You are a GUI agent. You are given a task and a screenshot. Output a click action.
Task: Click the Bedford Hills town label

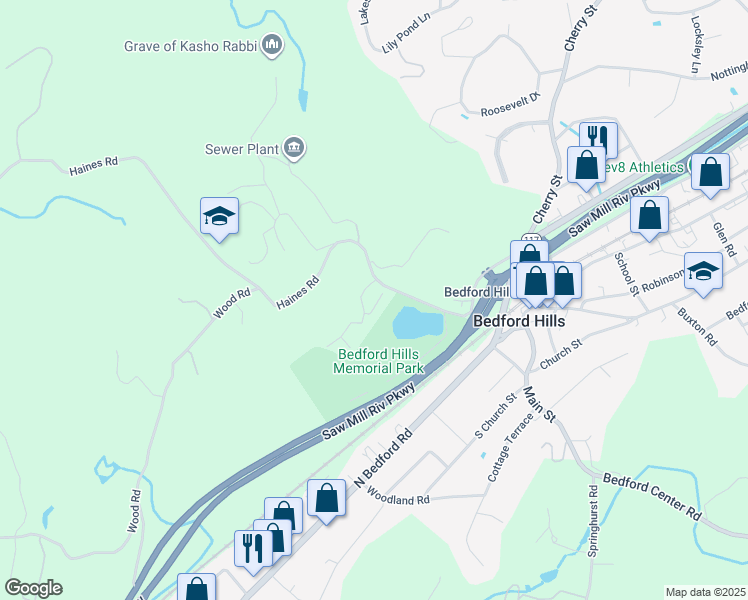pyautogui.click(x=519, y=321)
